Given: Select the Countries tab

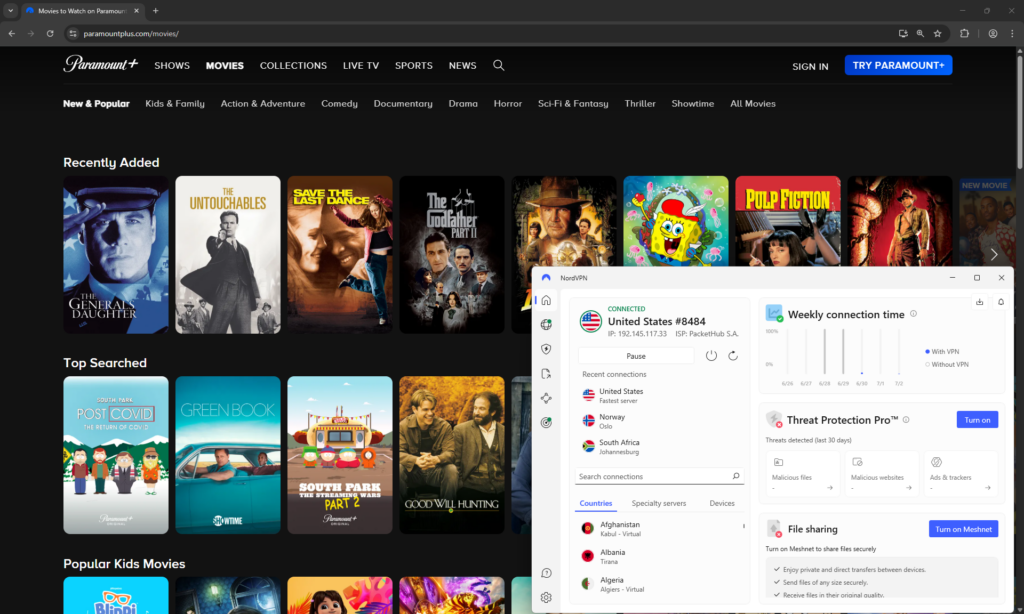Looking at the screenshot, I should click(596, 503).
